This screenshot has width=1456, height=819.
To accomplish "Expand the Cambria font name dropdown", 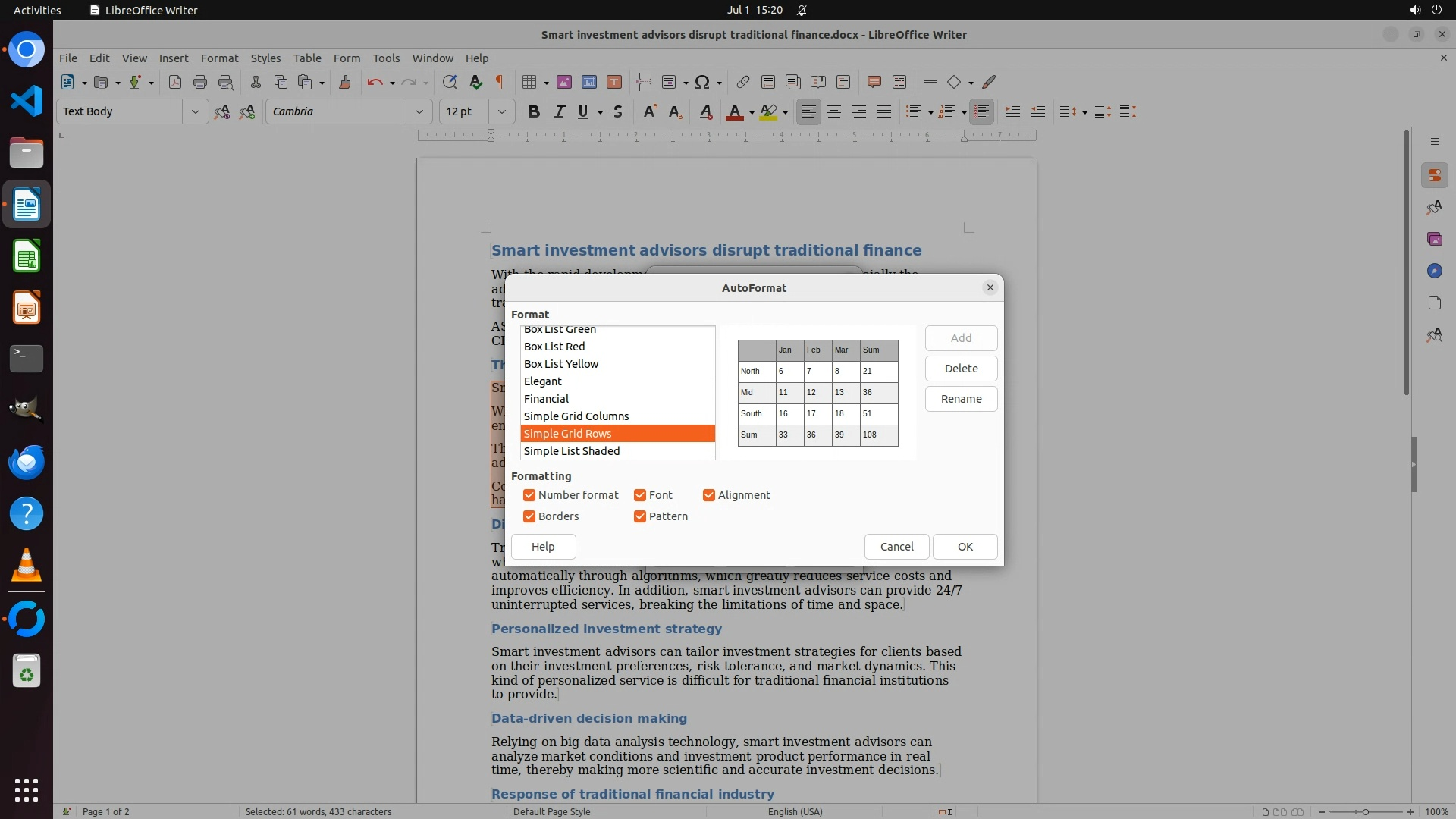I will click(x=419, y=112).
